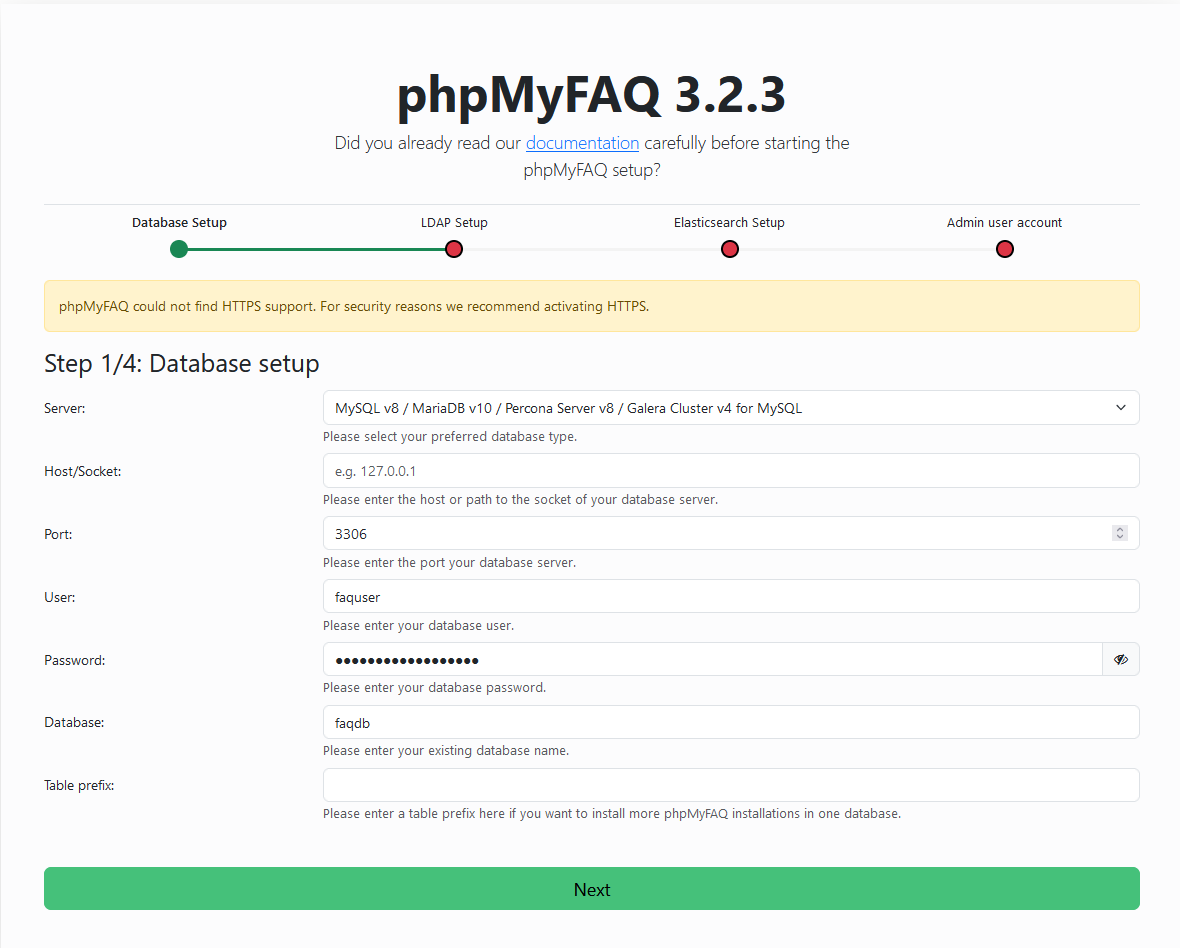Select the Database field with faqdb
This screenshot has width=1180, height=948.
click(731, 722)
